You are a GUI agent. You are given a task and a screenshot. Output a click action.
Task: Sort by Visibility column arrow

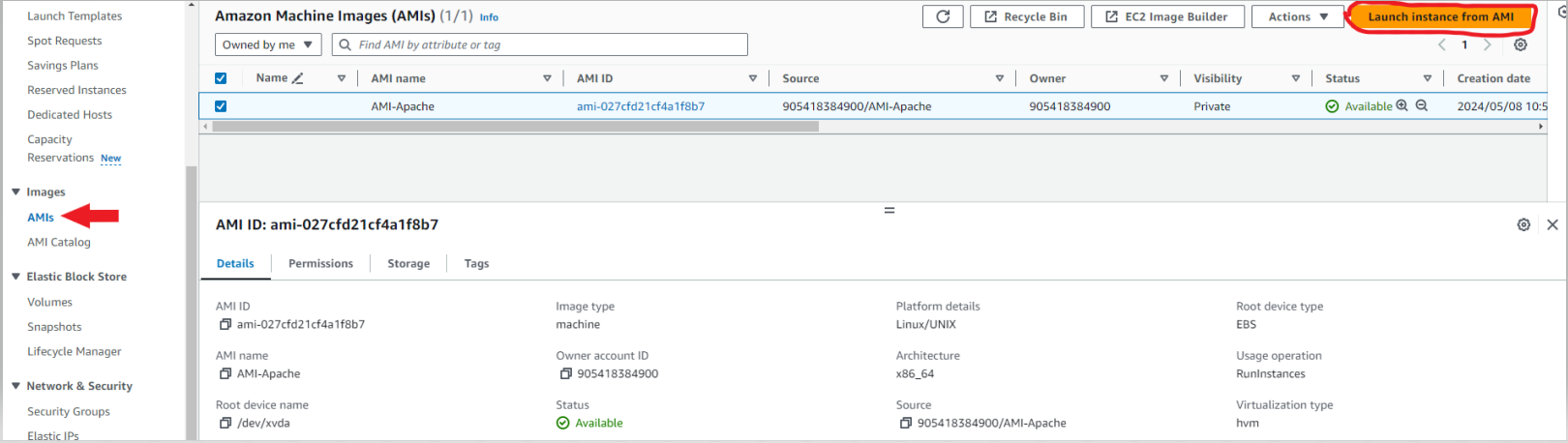[x=1296, y=78]
